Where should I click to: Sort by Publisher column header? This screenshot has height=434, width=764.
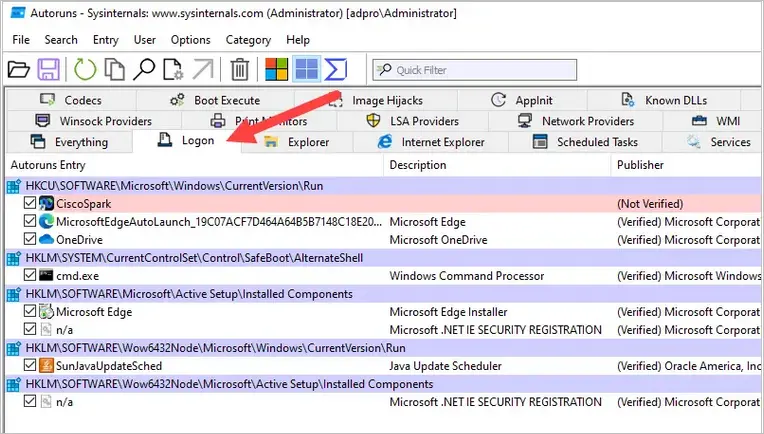(686, 165)
